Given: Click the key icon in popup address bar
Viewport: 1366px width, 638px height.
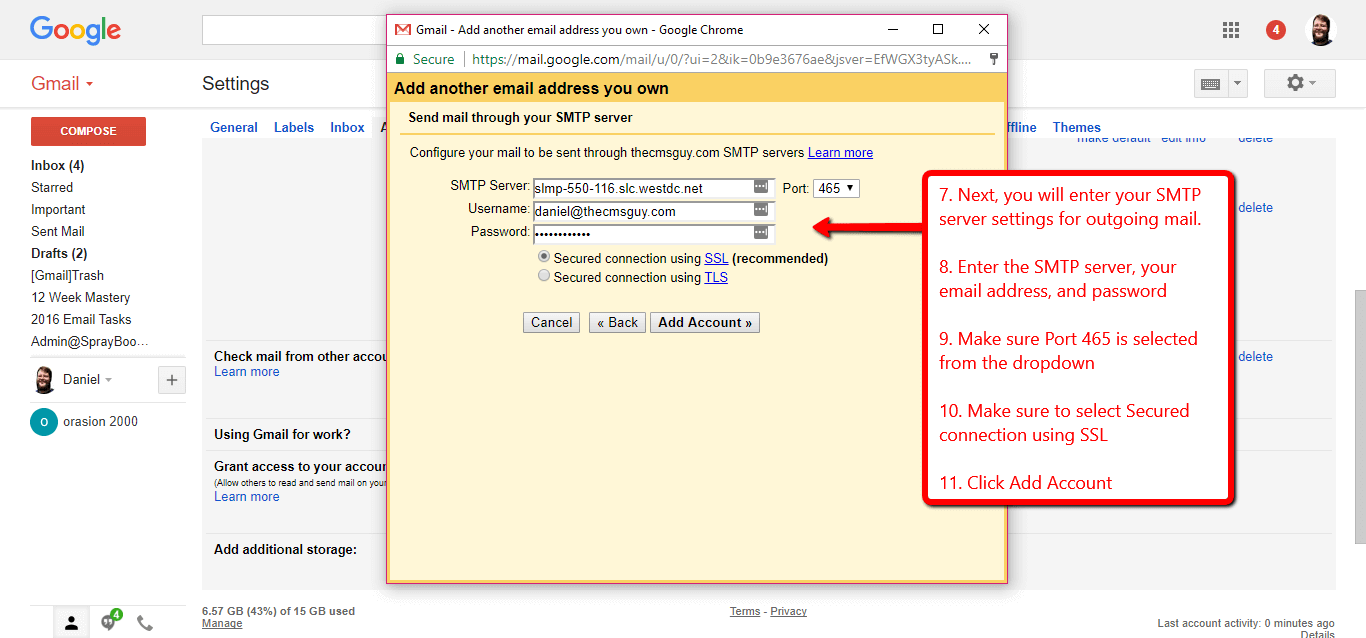Looking at the screenshot, I should click(x=993, y=59).
